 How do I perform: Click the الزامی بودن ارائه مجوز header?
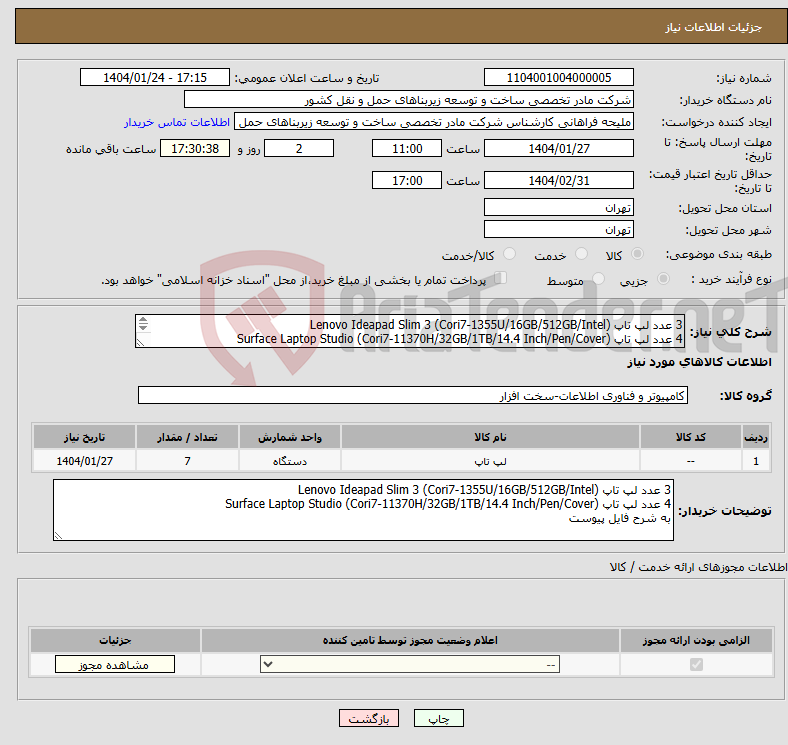696,640
